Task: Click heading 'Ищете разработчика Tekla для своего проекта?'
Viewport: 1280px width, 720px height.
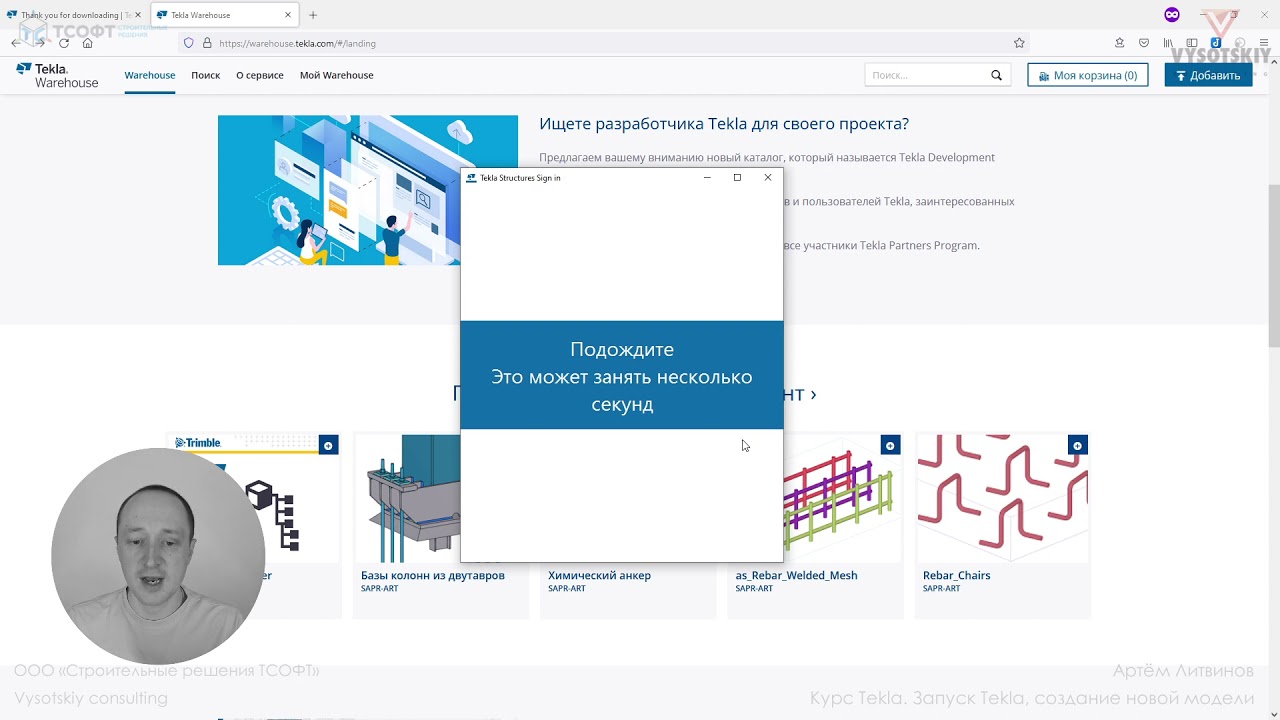Action: (724, 124)
